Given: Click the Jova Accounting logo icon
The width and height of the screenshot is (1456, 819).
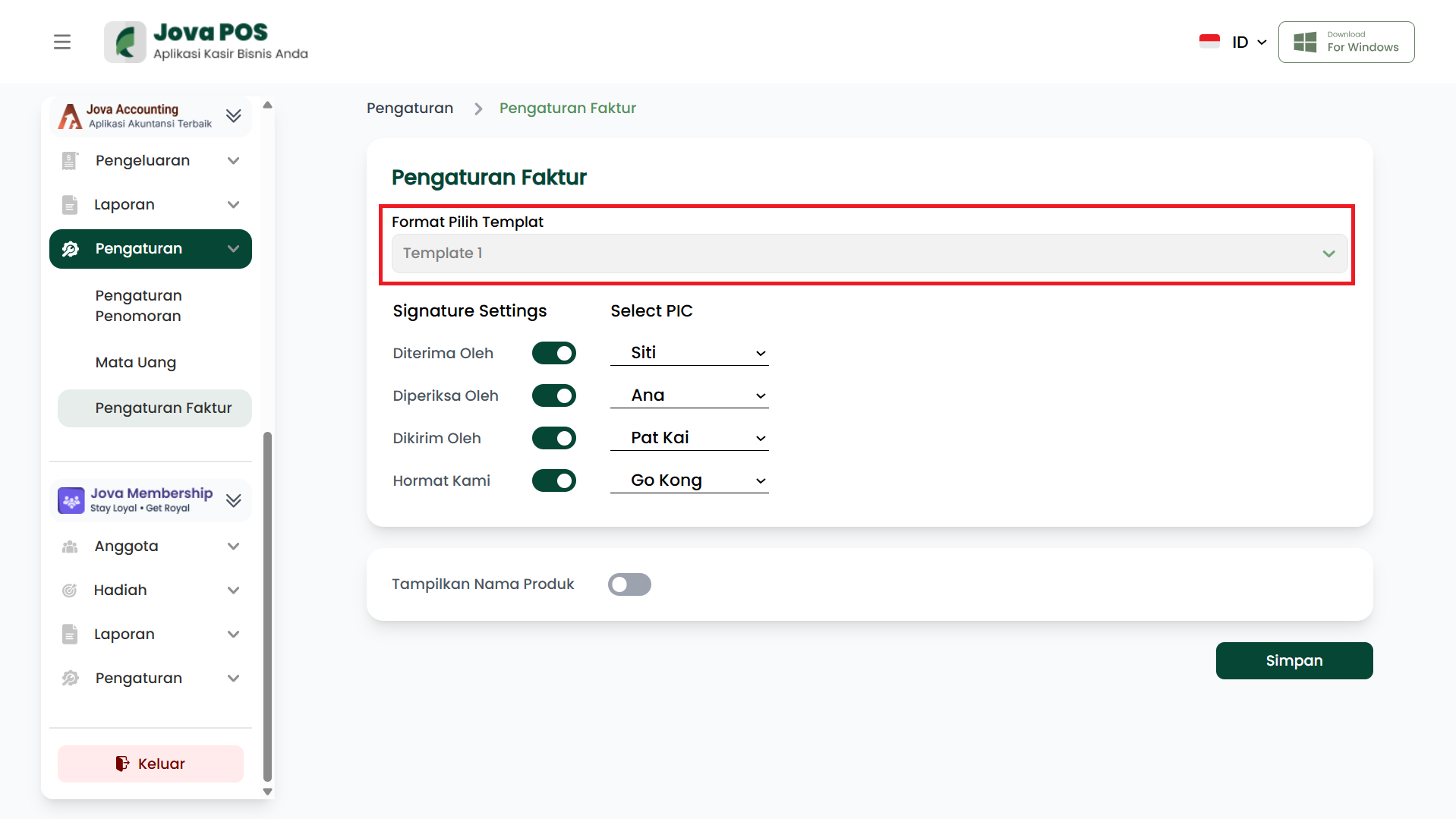Looking at the screenshot, I should click(x=70, y=116).
